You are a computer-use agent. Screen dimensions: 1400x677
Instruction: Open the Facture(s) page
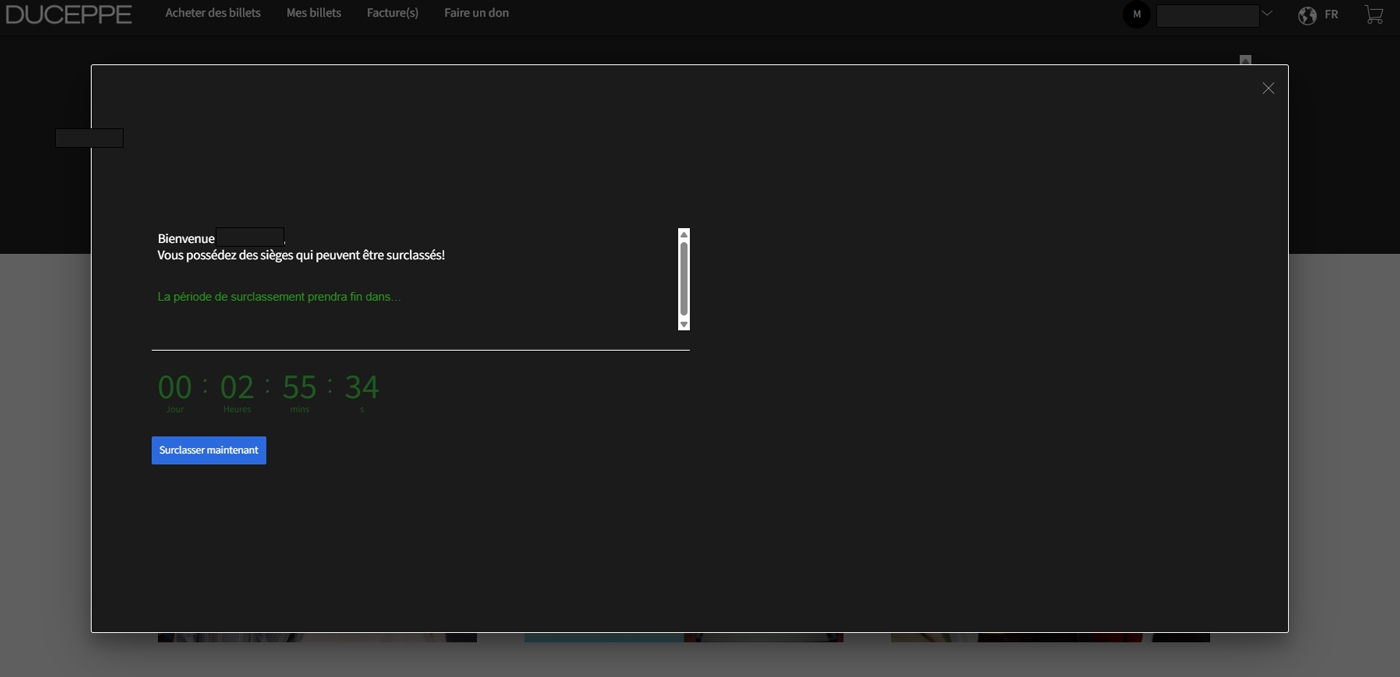pyautogui.click(x=392, y=13)
